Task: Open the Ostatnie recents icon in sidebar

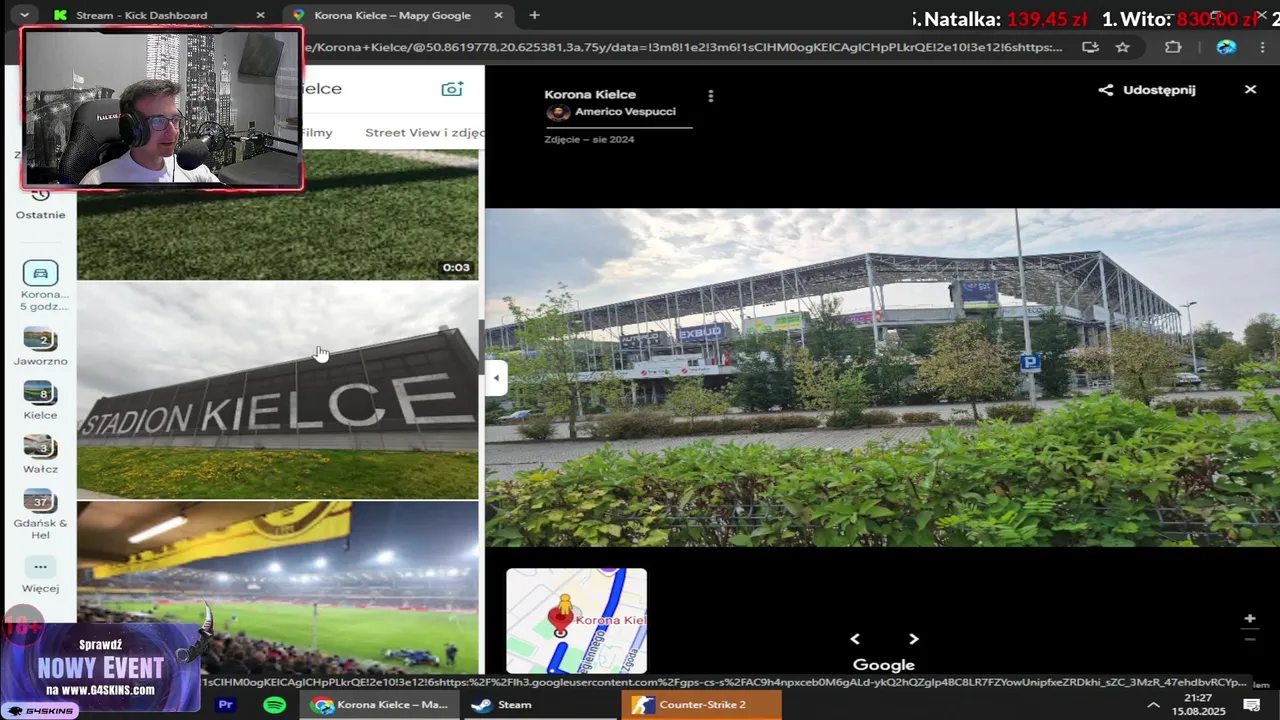Action: [40, 195]
